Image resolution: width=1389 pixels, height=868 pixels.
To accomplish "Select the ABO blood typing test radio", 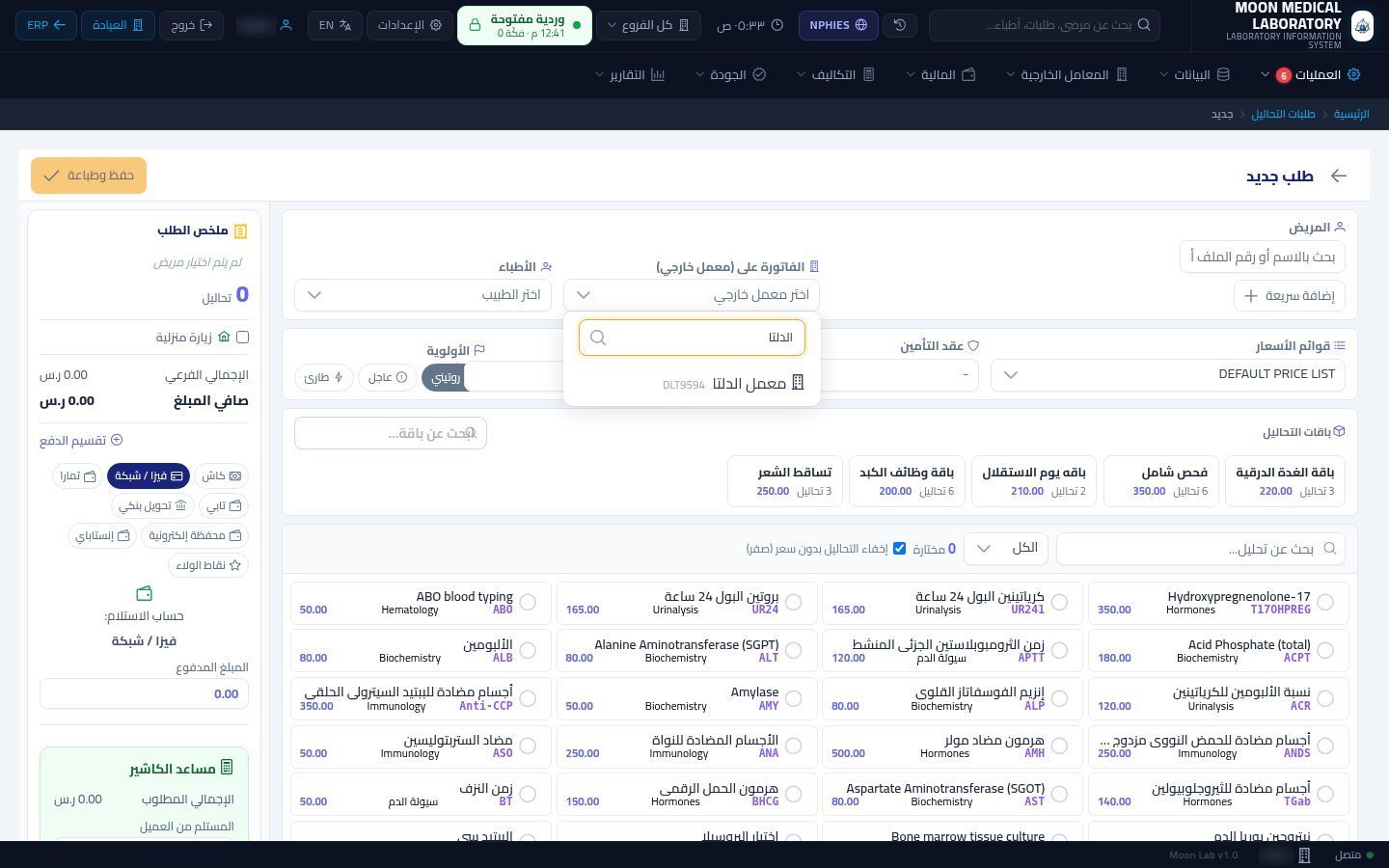I will click(528, 602).
